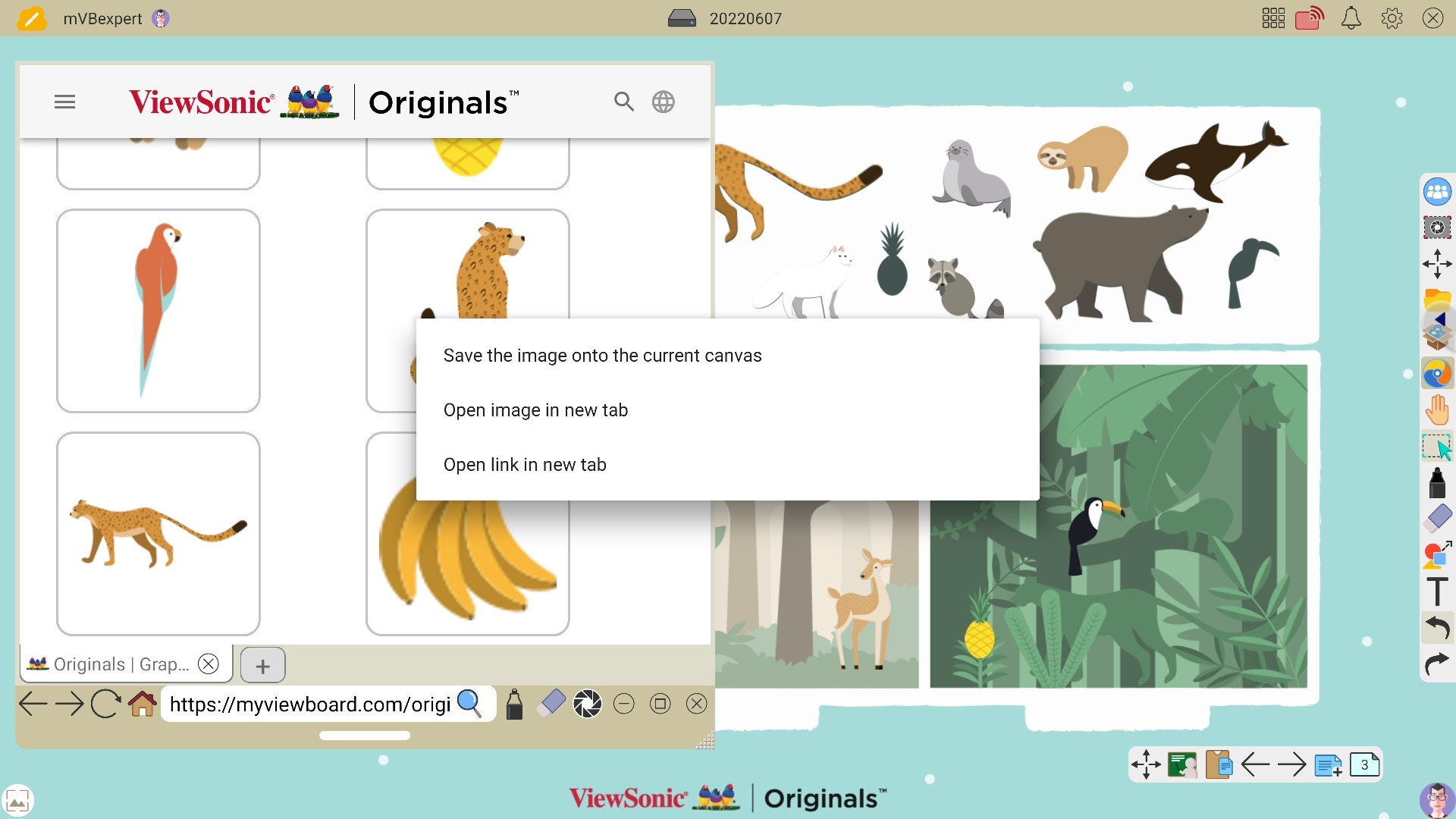Viewport: 1456px width, 819px height.
Task: Close the embedded browser window
Action: click(697, 704)
